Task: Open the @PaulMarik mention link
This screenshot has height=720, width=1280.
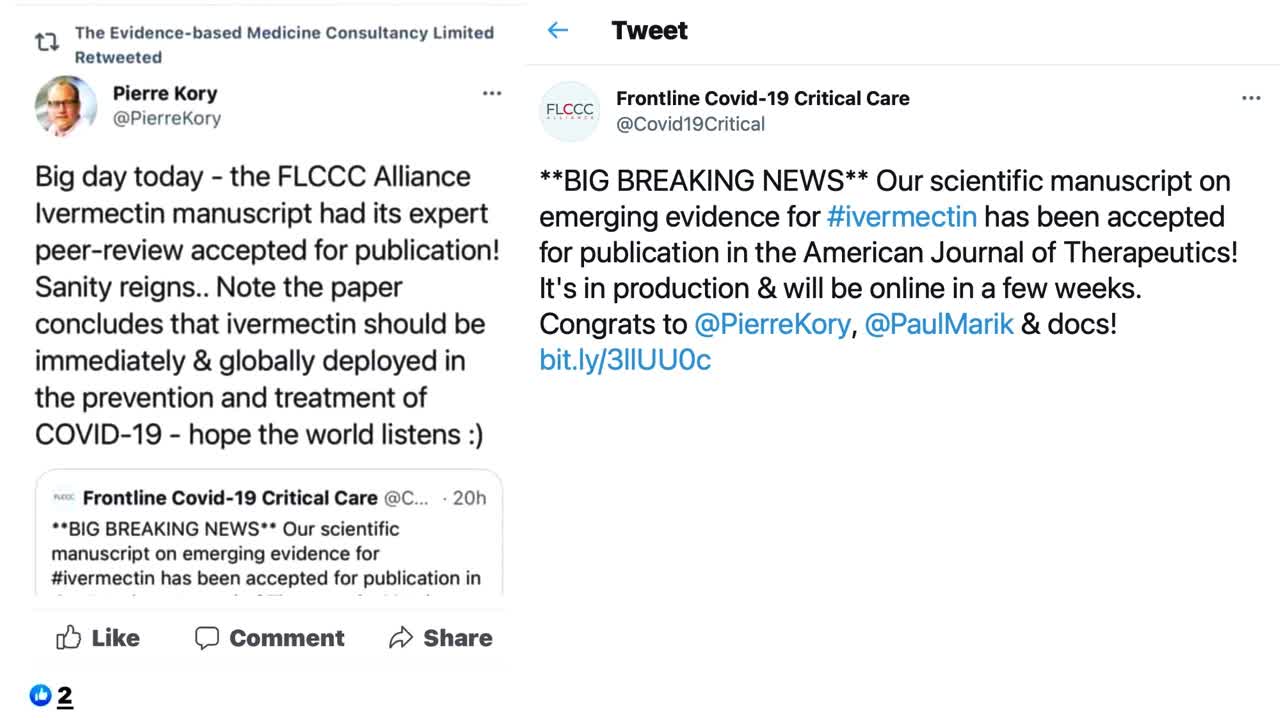Action: (x=938, y=325)
